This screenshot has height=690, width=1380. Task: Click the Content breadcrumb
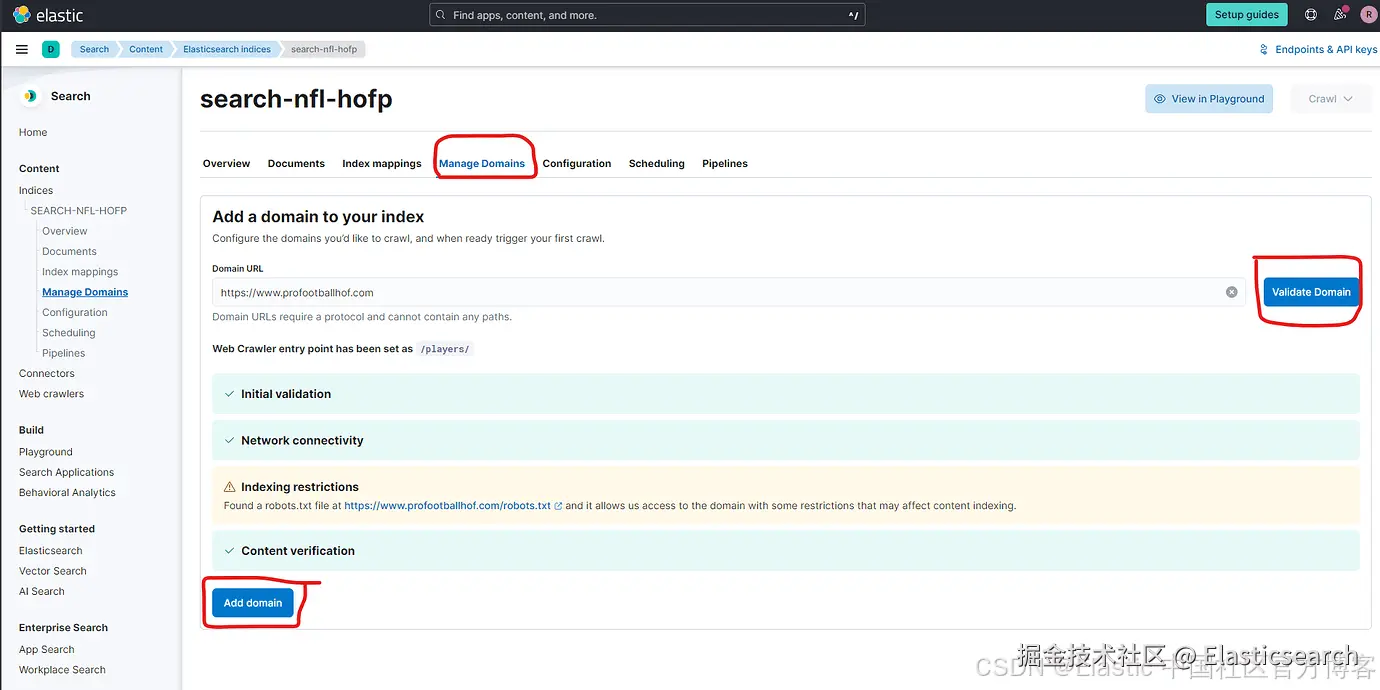(x=146, y=49)
